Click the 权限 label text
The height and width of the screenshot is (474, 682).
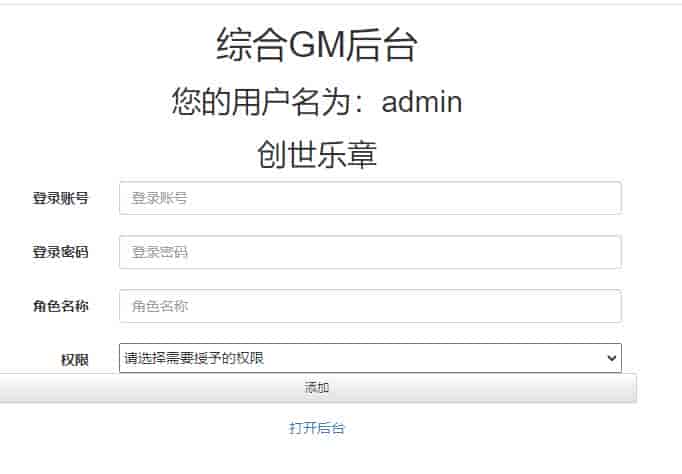click(75, 360)
